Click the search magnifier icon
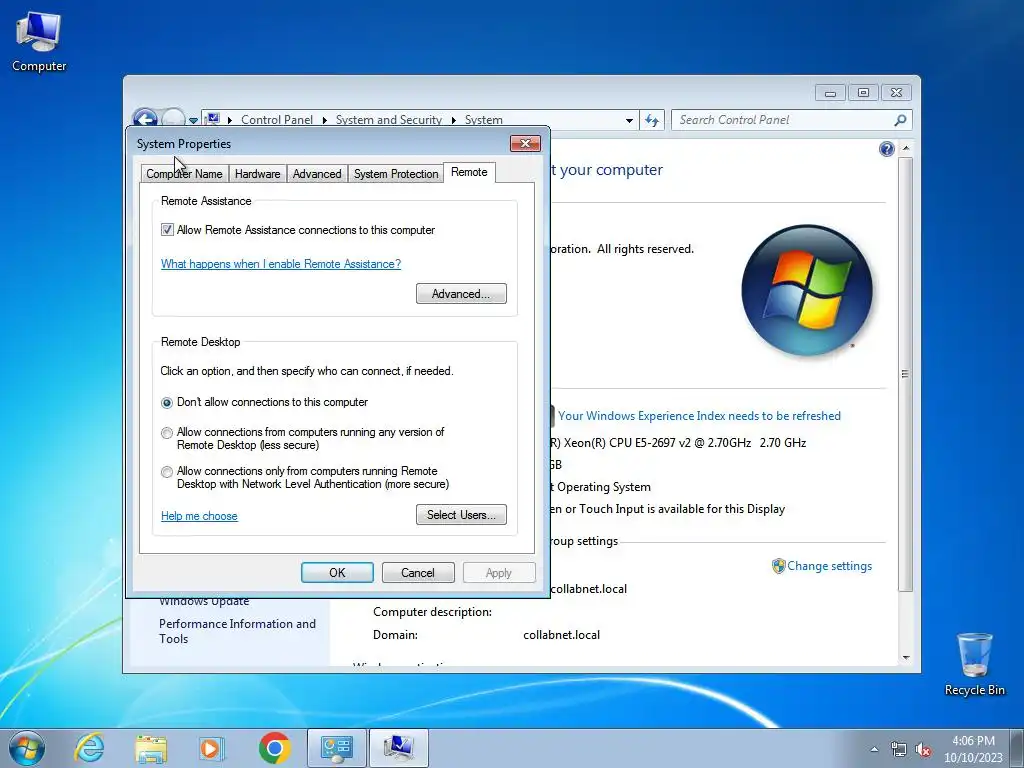The height and width of the screenshot is (768, 1024). [900, 120]
